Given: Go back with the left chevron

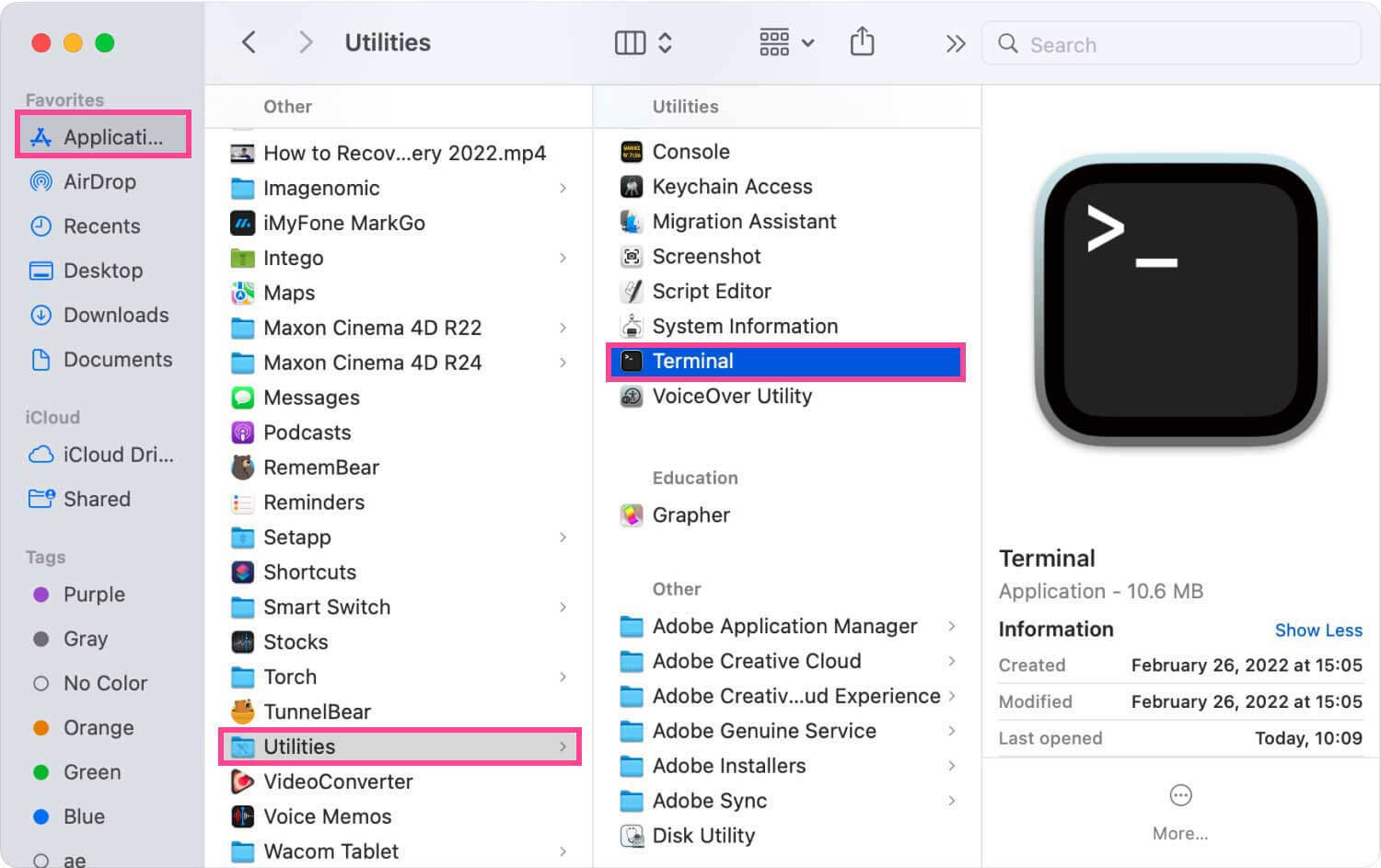Looking at the screenshot, I should pyautogui.click(x=248, y=42).
